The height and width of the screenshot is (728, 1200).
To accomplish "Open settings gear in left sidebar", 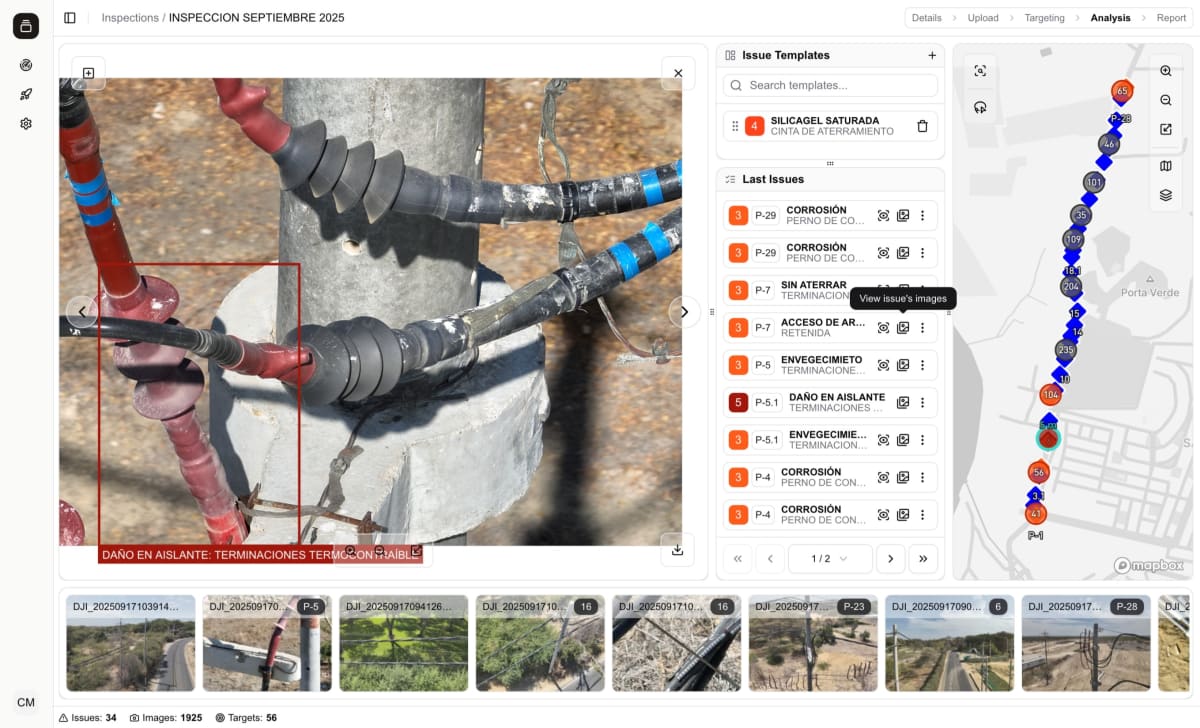I will [x=26, y=124].
